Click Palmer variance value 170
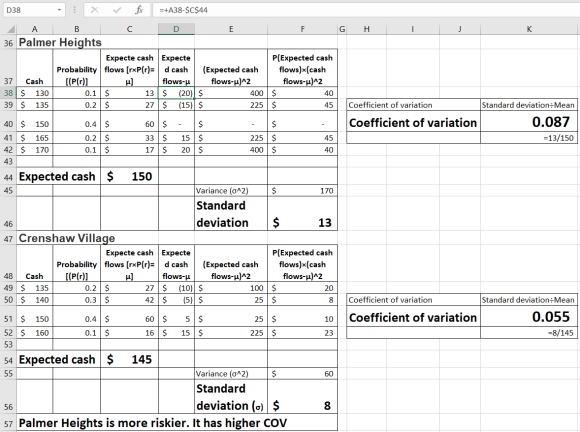The image size is (580, 432). pyautogui.click(x=303, y=191)
